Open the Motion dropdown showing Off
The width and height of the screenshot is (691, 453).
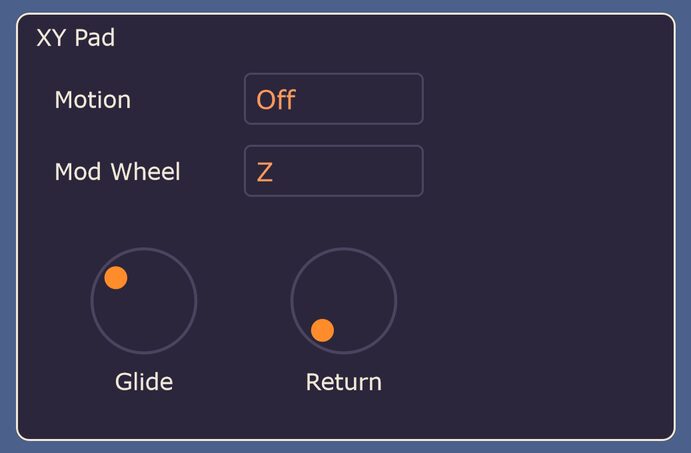point(334,99)
